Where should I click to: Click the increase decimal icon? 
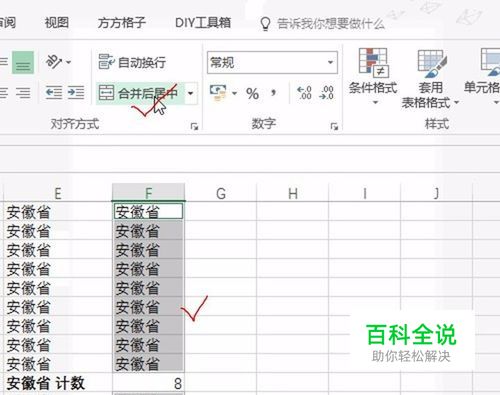304,93
